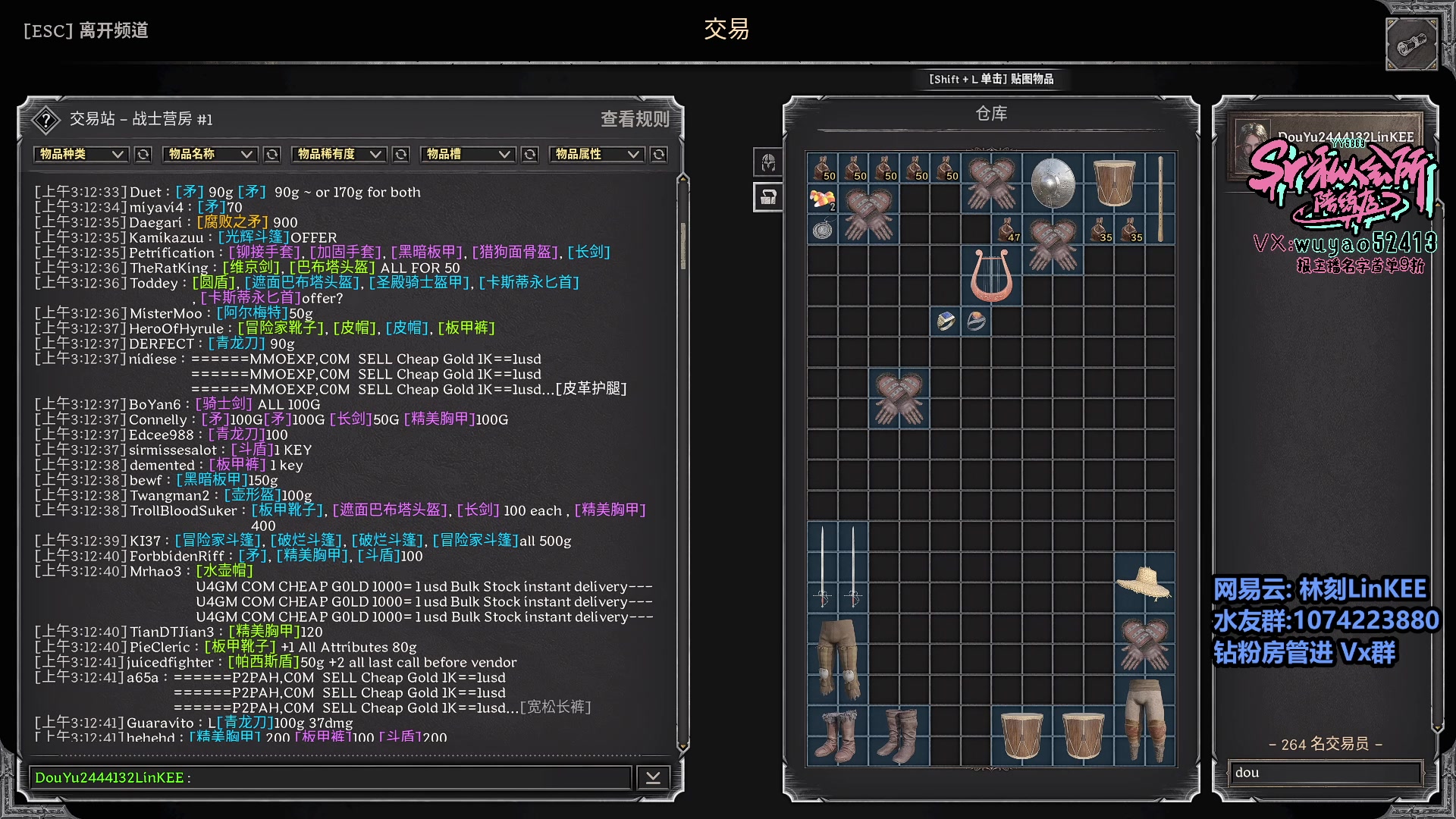Image resolution: width=1456 pixels, height=819 pixels.
Task: Open the trading post help question icon
Action: click(46, 119)
